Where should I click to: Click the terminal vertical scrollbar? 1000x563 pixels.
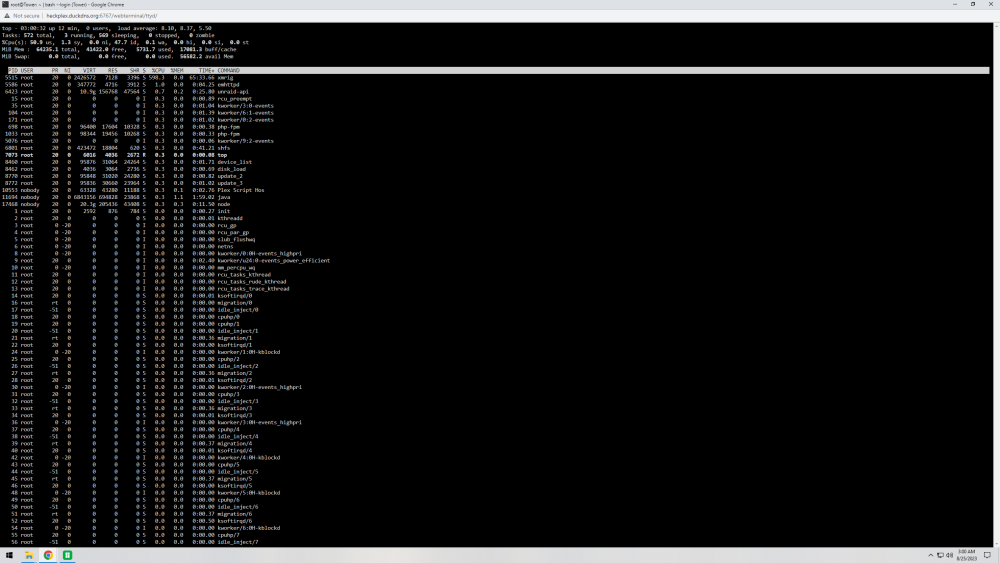pos(996,284)
